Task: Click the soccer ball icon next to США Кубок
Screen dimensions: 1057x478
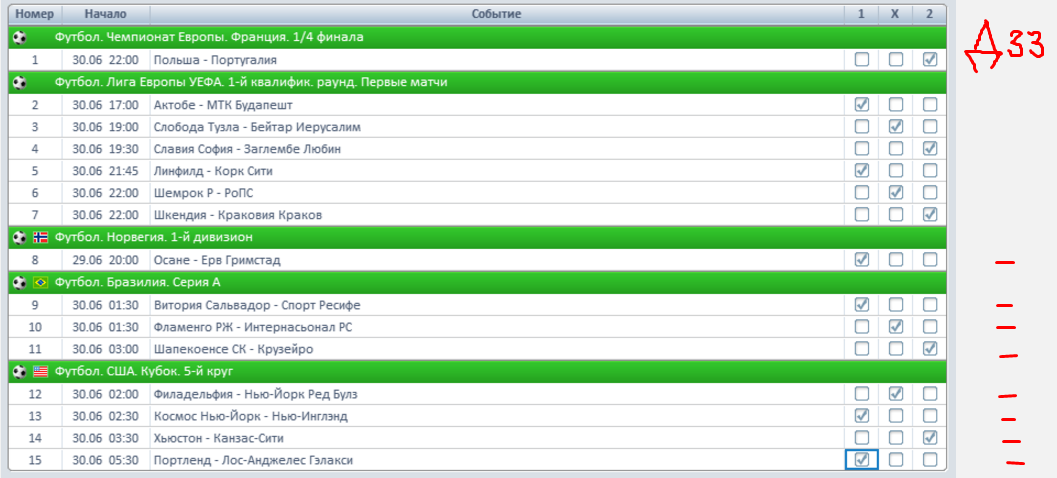Action: (20, 371)
